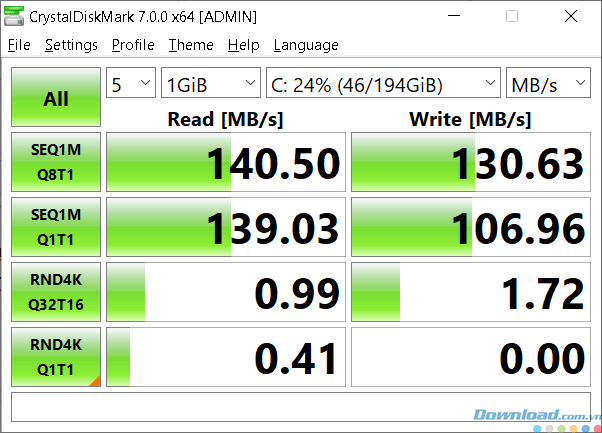Click the empty comment field at bottom
This screenshot has height=433, width=602.
(301, 407)
